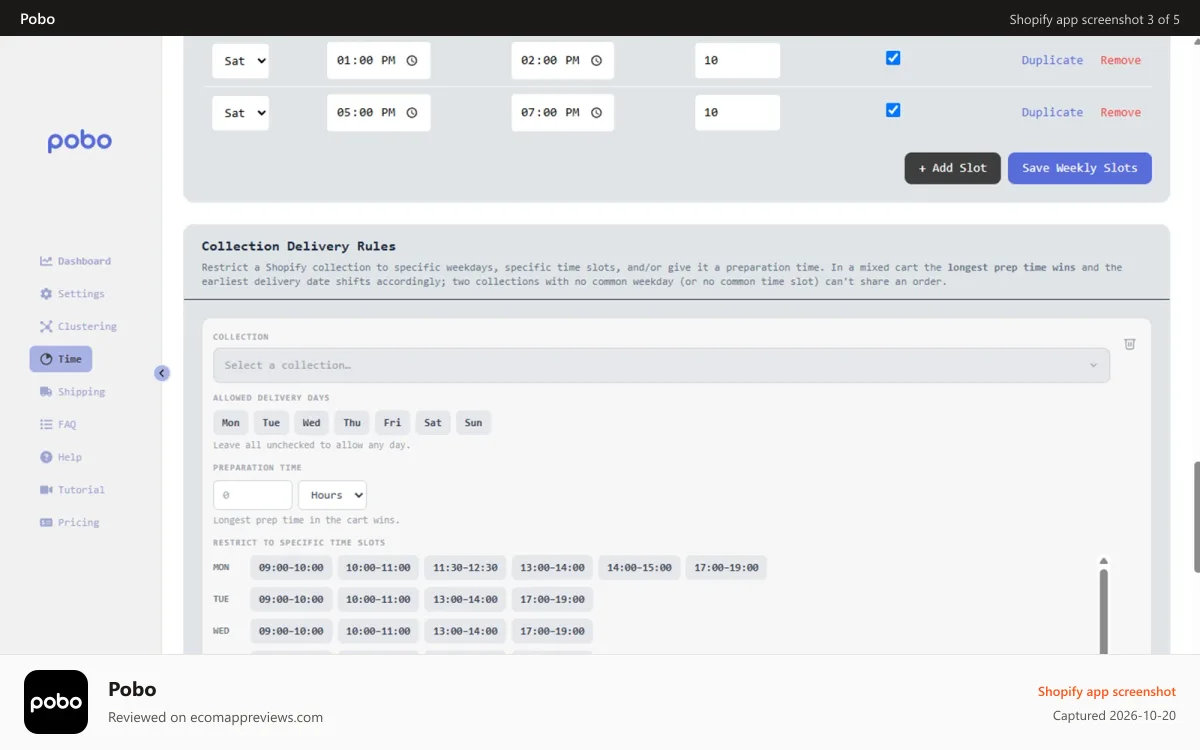Viewport: 1200px width, 750px height.
Task: Open the Select a collection dropdown
Action: pyautogui.click(x=661, y=365)
